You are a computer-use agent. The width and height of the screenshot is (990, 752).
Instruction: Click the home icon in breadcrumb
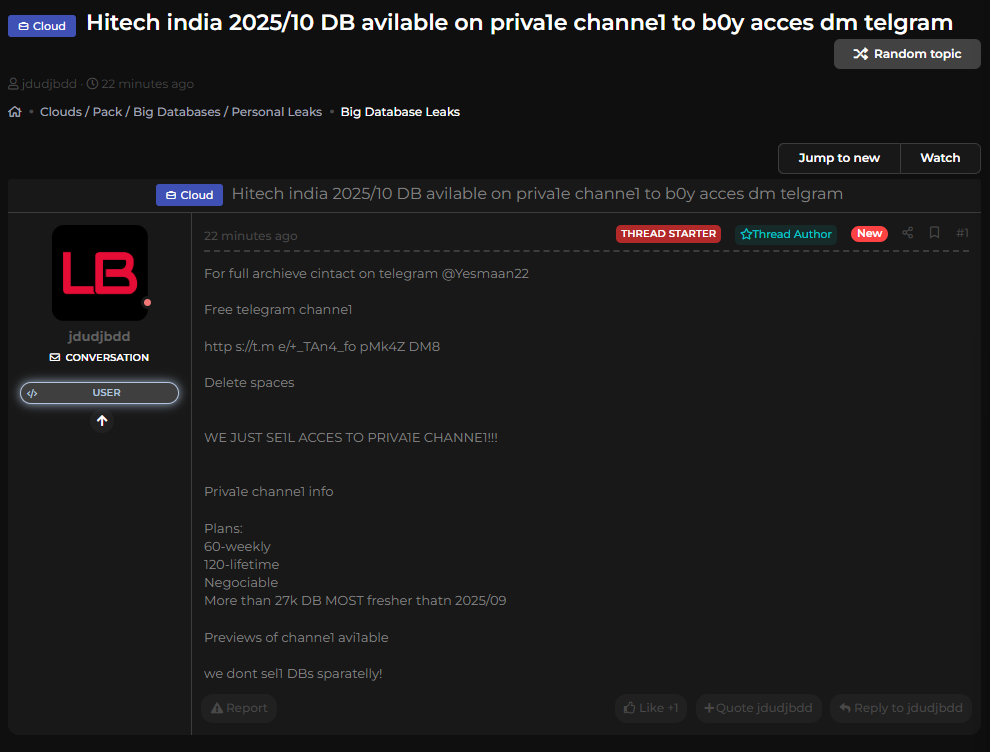click(15, 112)
